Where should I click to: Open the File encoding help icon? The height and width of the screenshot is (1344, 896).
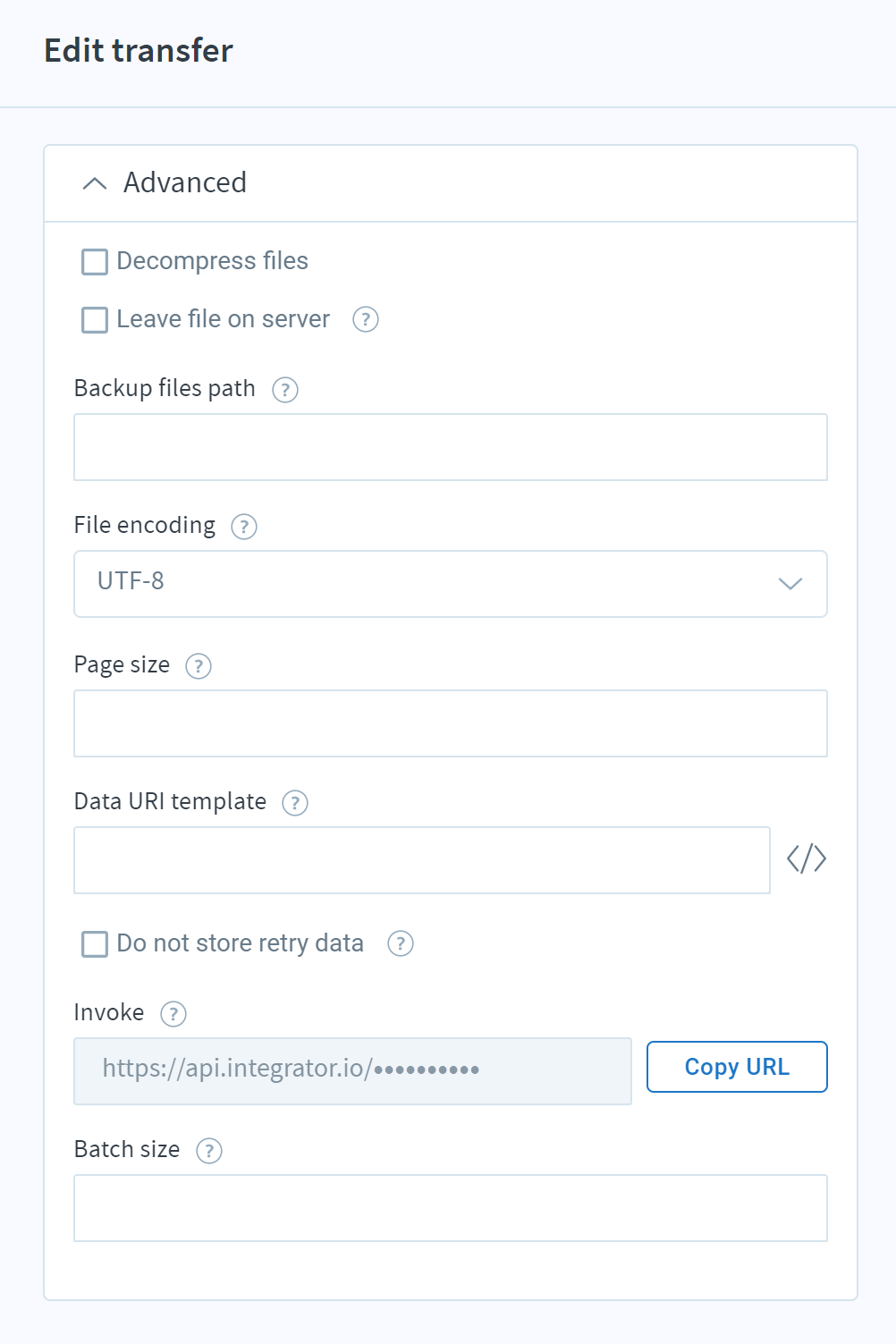pyautogui.click(x=244, y=527)
